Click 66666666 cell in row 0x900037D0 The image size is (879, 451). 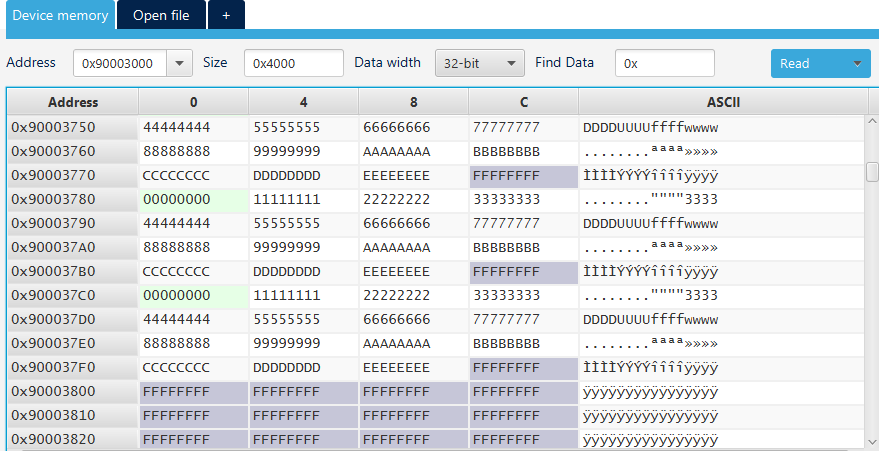click(413, 319)
